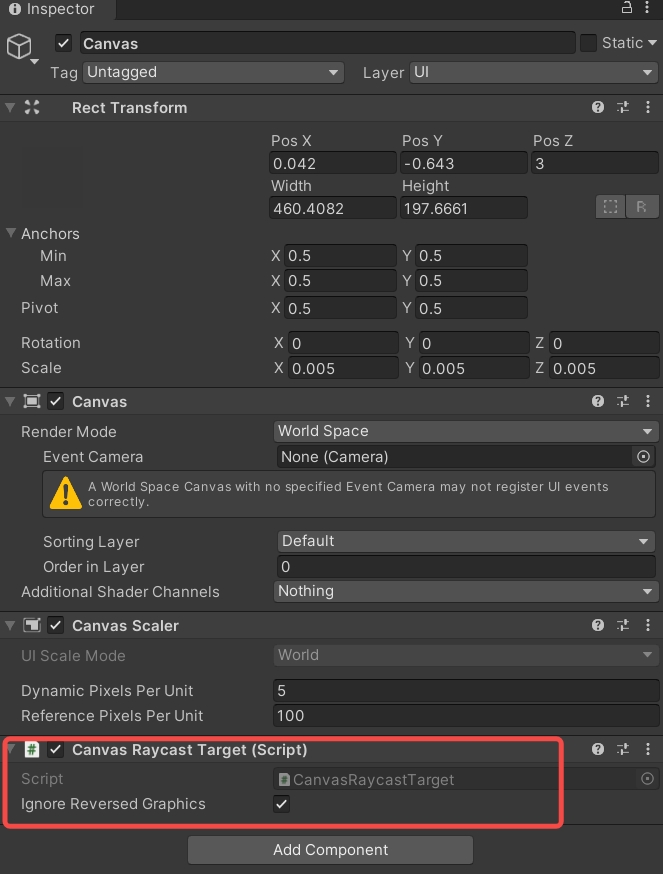The image size is (663, 874).
Task: Disable the Canvas GameObject active checkbox
Action: click(64, 43)
